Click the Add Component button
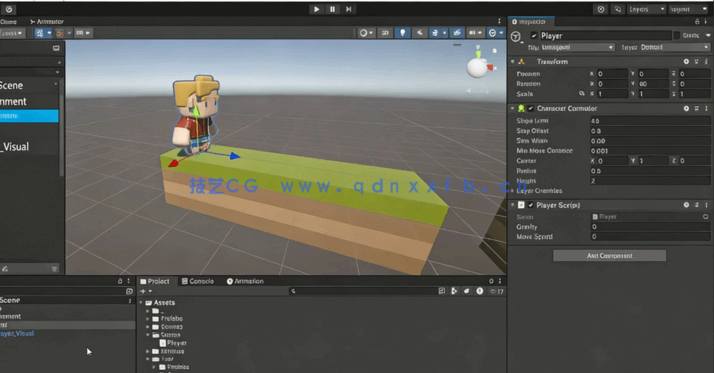Viewport: 714px width, 373px height. [609, 255]
